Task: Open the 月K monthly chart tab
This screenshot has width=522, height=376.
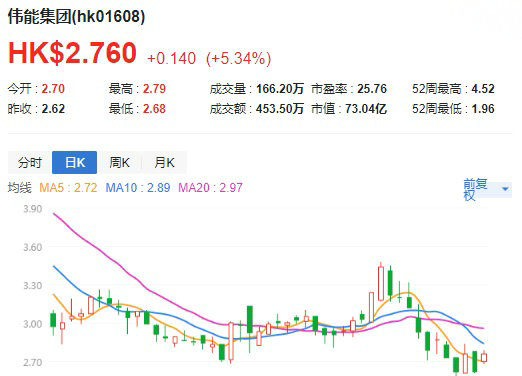Action: point(164,163)
